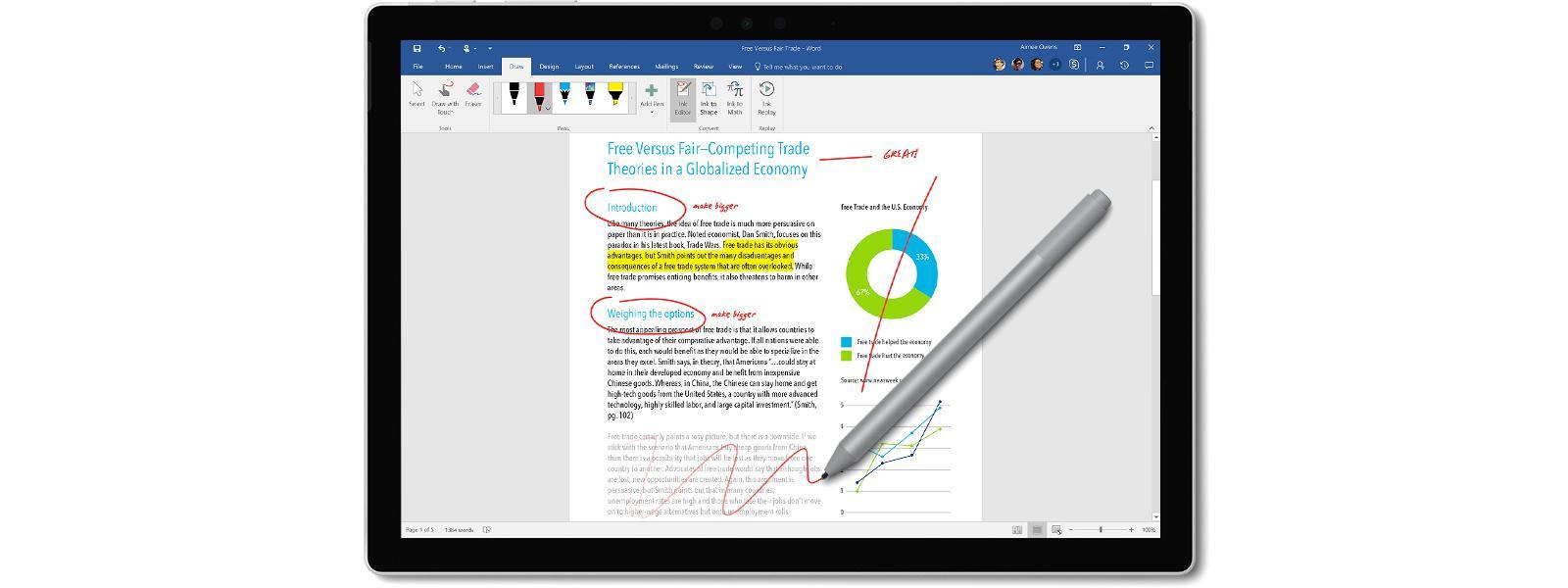Click Ink to Shape
The height and width of the screenshot is (588, 1568).
tap(709, 99)
